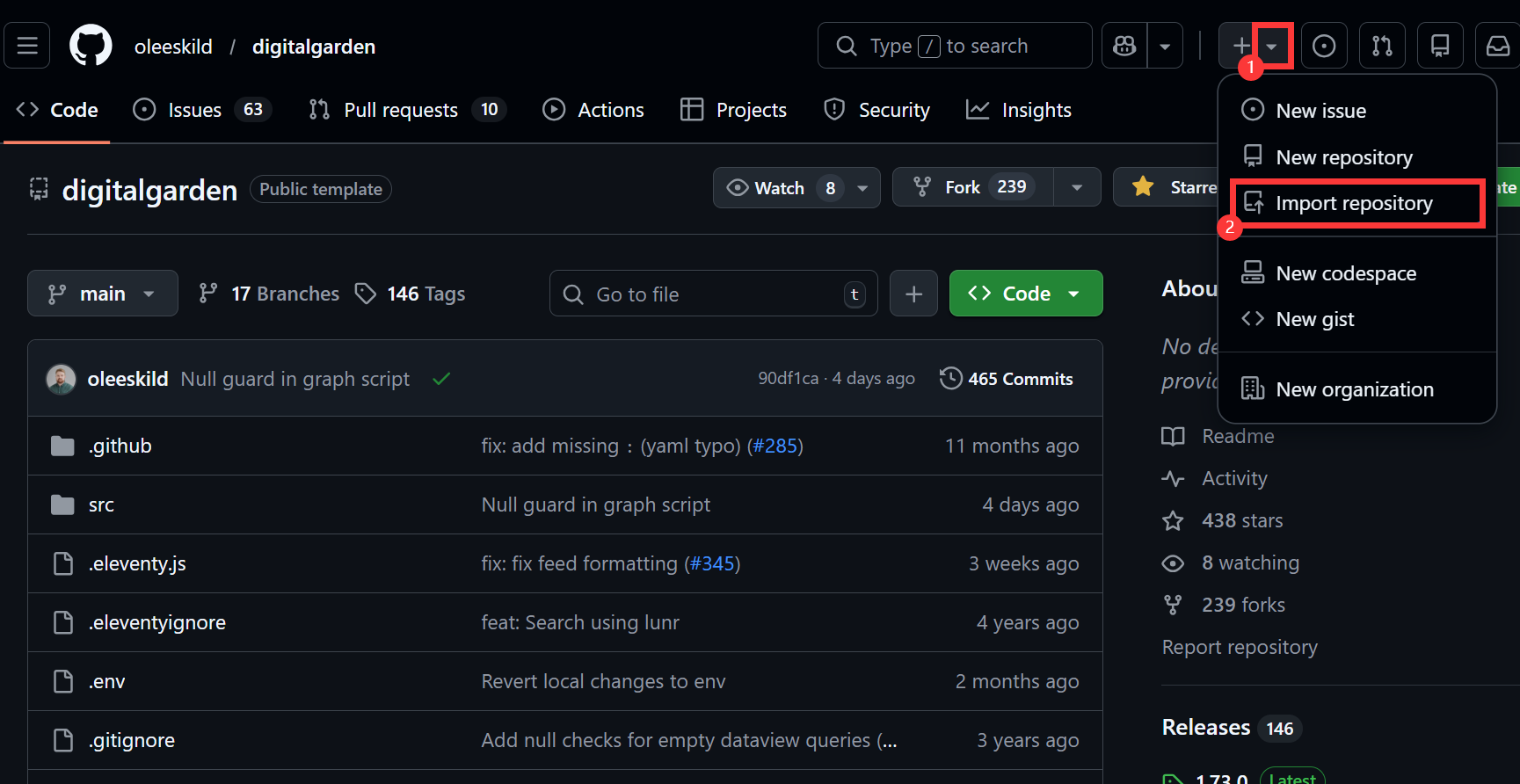
Task: Open the .eleventy.js file
Action: [x=137, y=563]
